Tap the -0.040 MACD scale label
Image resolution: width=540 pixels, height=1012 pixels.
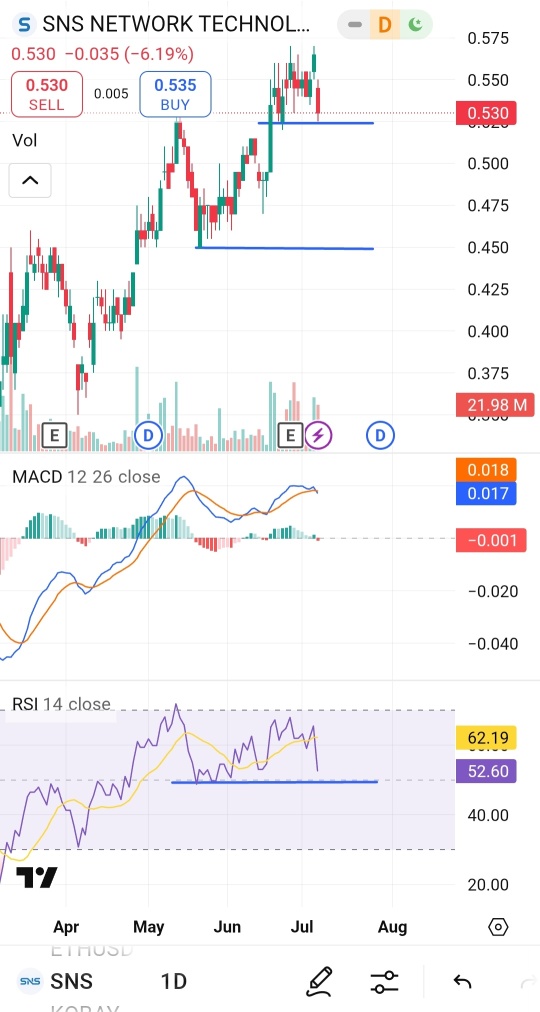pos(493,643)
